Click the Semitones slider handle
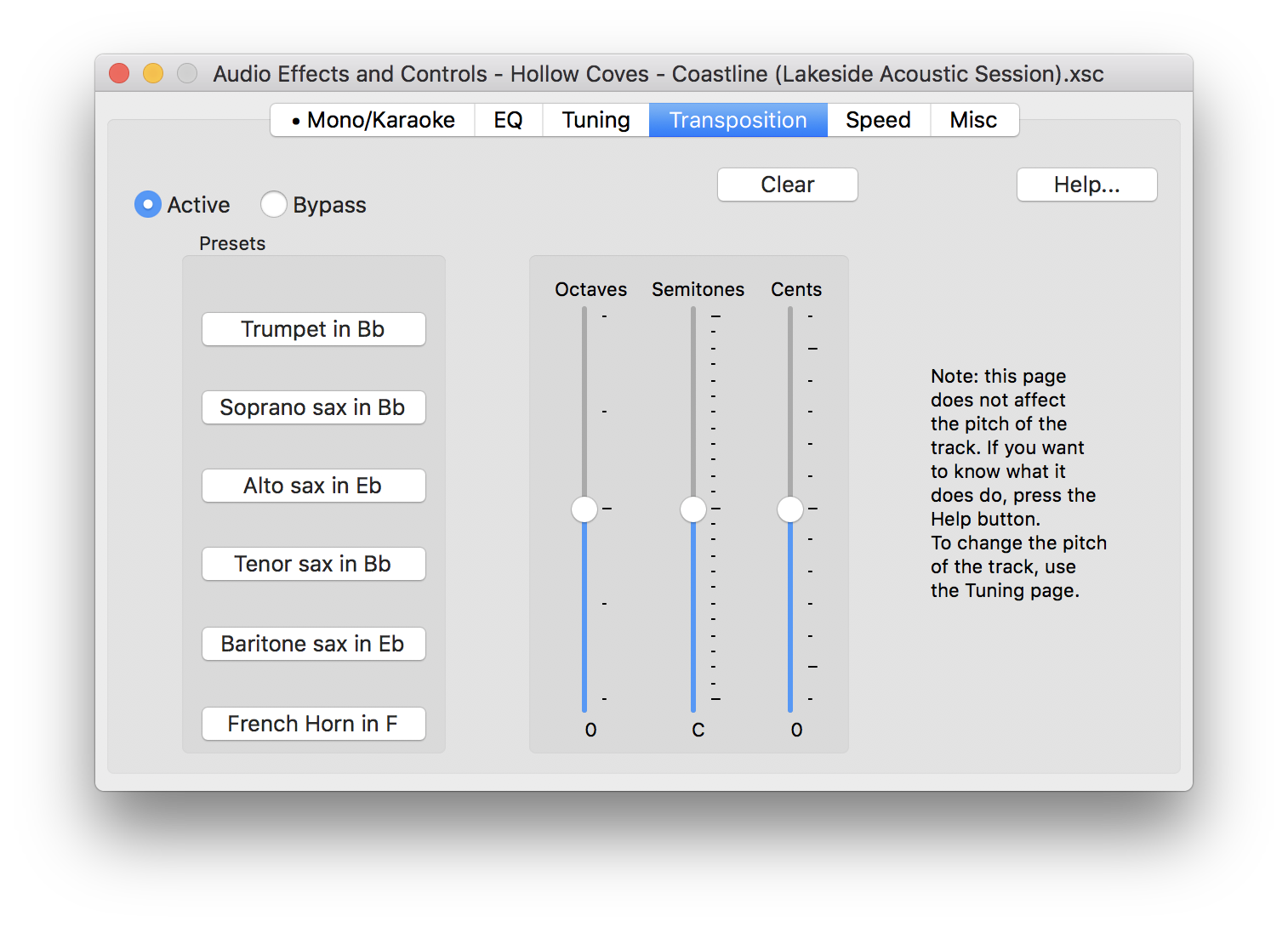The image size is (1288, 927). tap(693, 509)
